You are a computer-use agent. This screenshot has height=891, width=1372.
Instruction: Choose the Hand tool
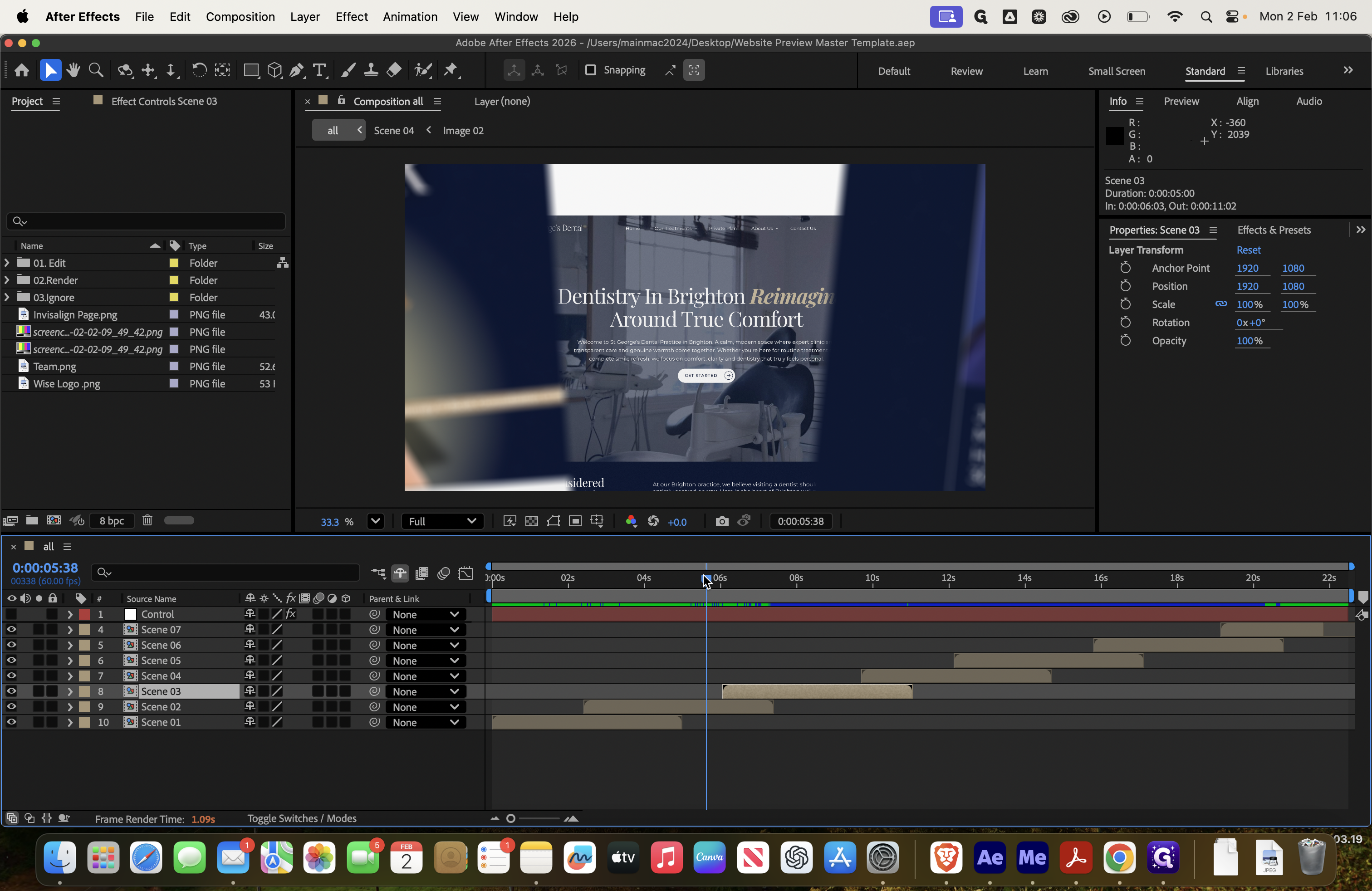73,70
